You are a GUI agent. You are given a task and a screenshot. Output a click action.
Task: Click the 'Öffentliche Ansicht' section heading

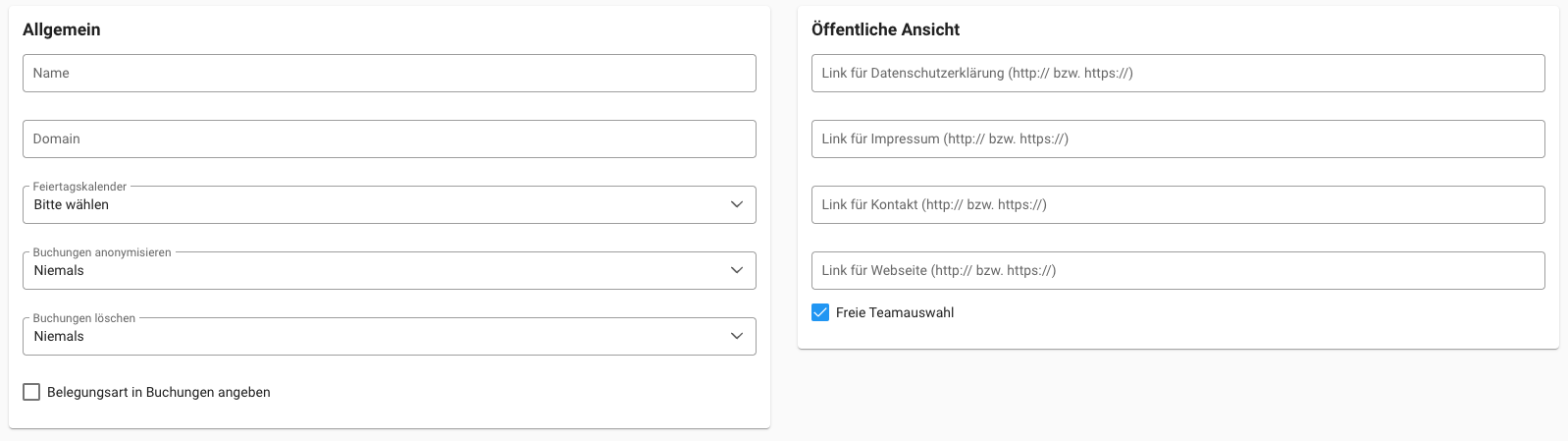(x=885, y=29)
